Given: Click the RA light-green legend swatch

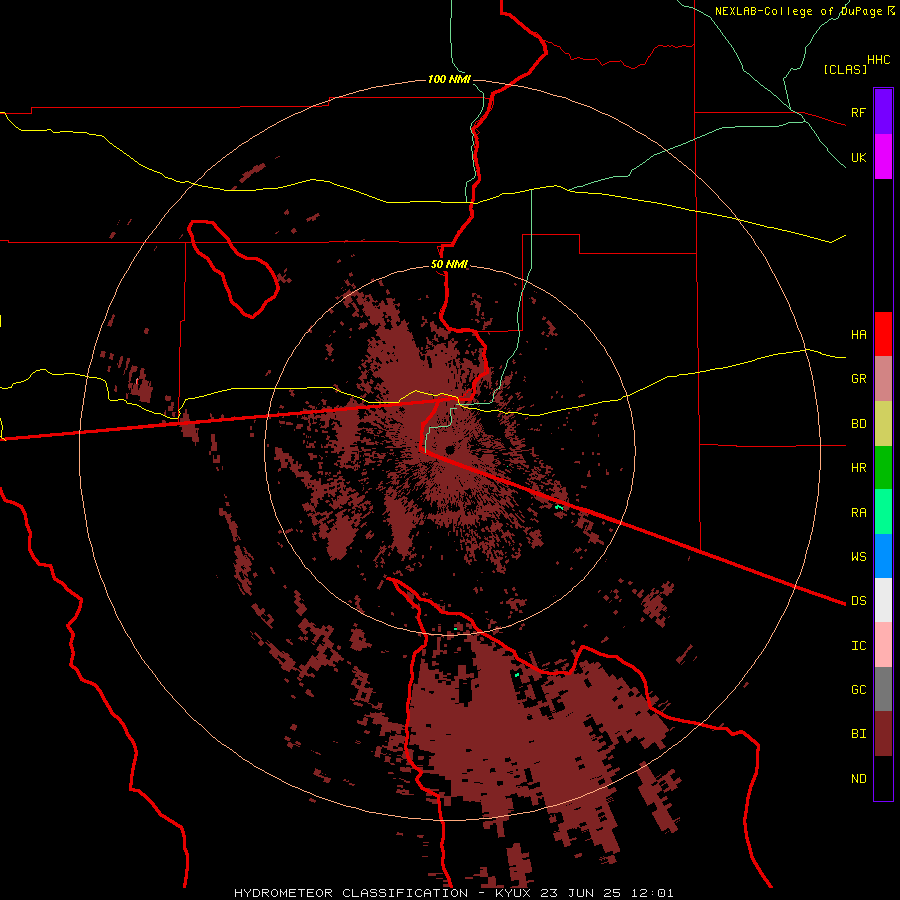Looking at the screenshot, I should (883, 512).
